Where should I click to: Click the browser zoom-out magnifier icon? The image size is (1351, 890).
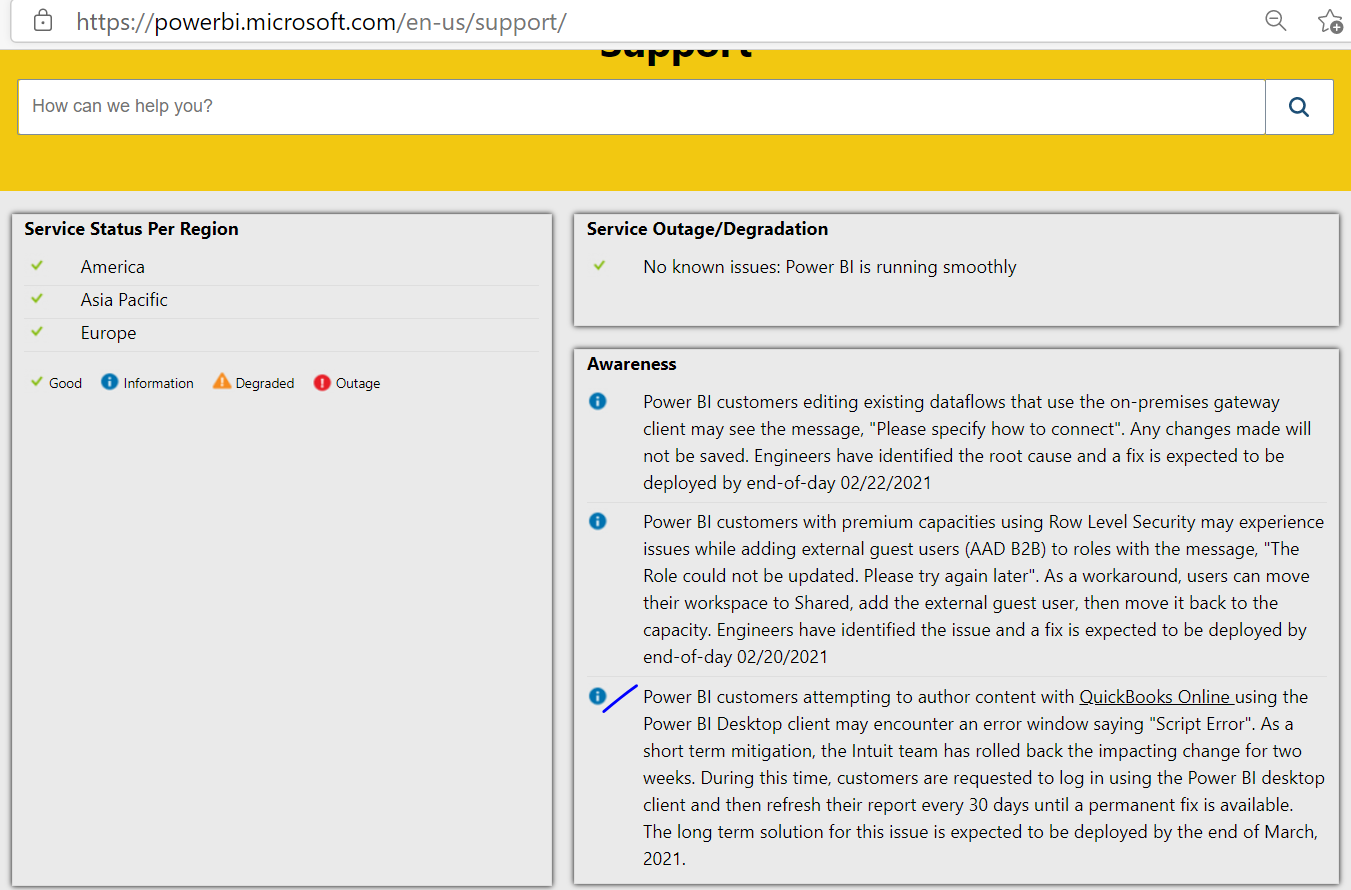[1275, 20]
